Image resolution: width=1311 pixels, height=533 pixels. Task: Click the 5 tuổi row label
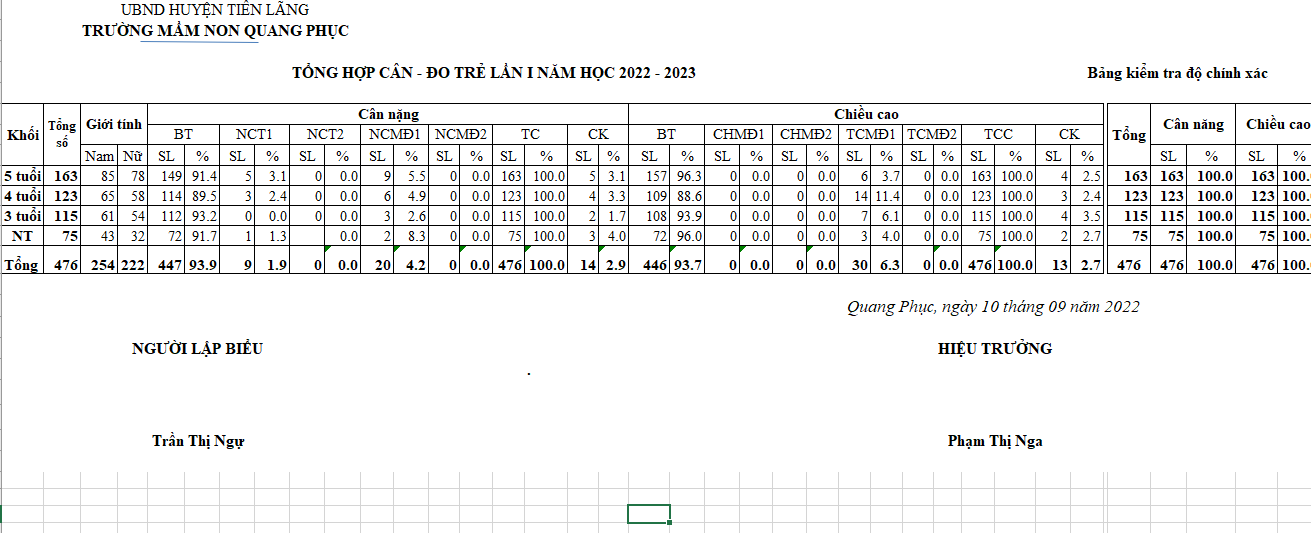pos(23,176)
